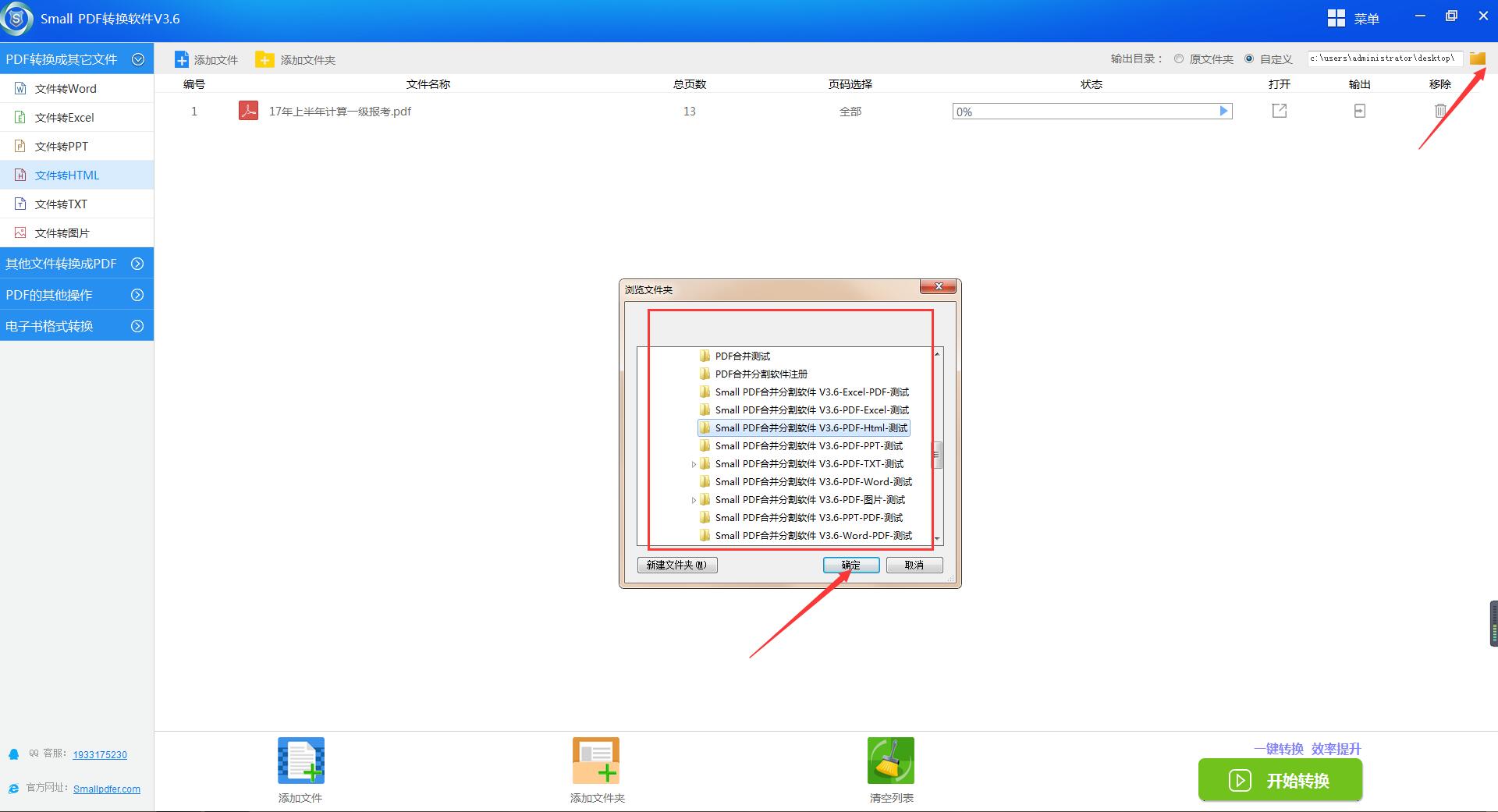Open the 菜单 grid menu

(x=1353, y=19)
